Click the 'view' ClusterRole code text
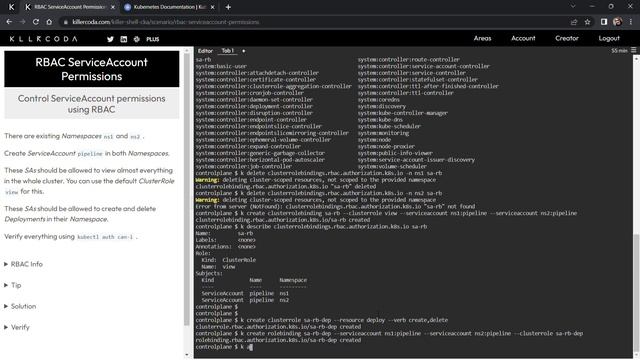Screen dimensions: 640x360 (x=11, y=192)
